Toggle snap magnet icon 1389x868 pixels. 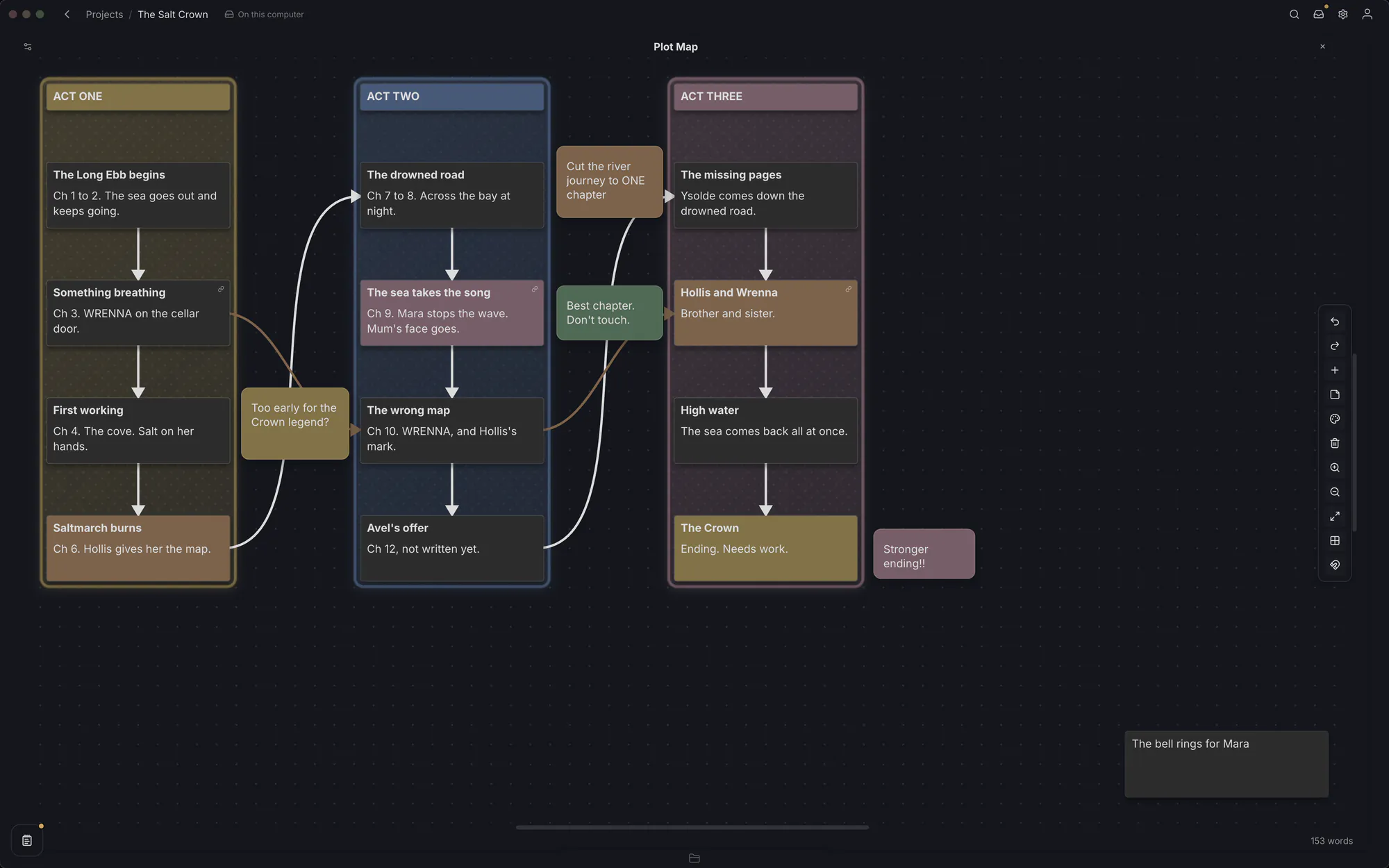[x=1334, y=565]
